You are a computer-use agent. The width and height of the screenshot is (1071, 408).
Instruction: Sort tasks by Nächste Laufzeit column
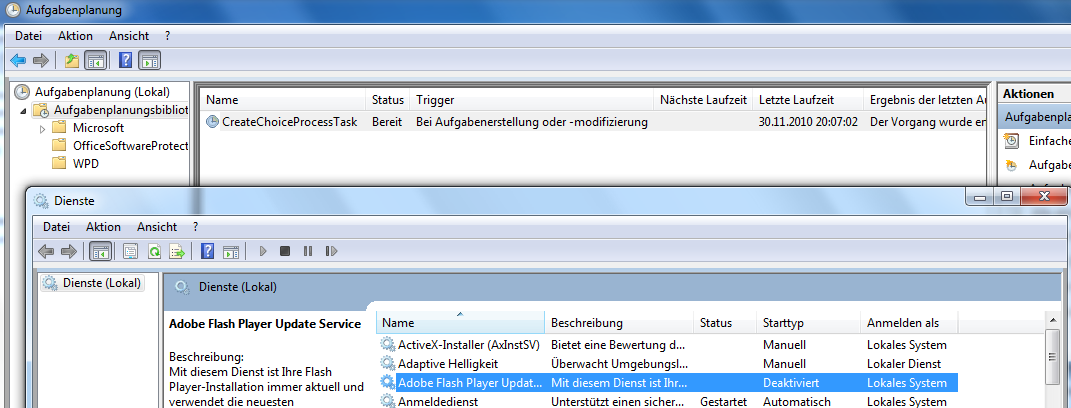(704, 100)
